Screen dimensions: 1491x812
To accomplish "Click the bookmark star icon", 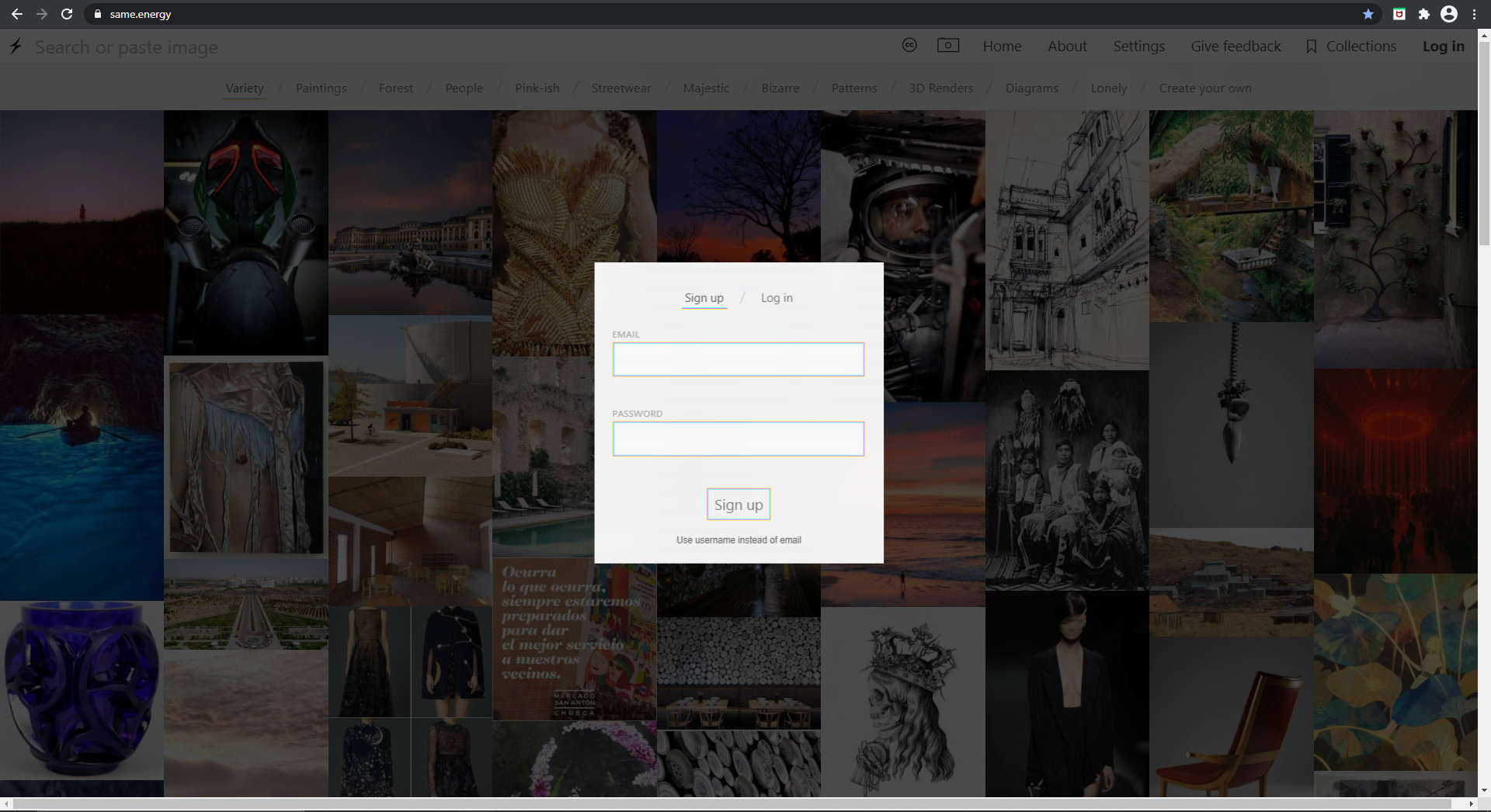I will 1368,14.
